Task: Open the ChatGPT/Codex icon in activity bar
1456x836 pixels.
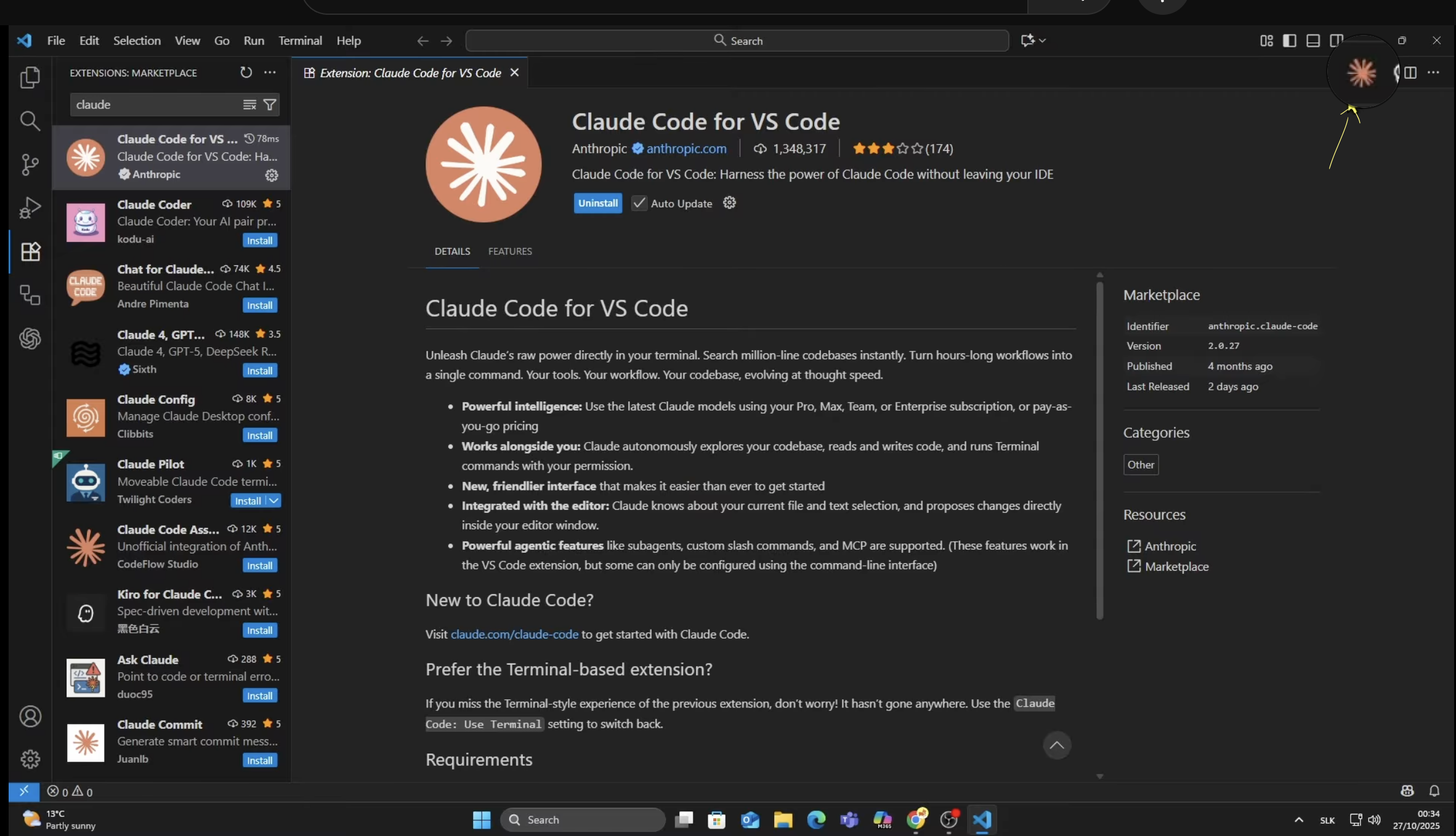Action: click(30, 338)
